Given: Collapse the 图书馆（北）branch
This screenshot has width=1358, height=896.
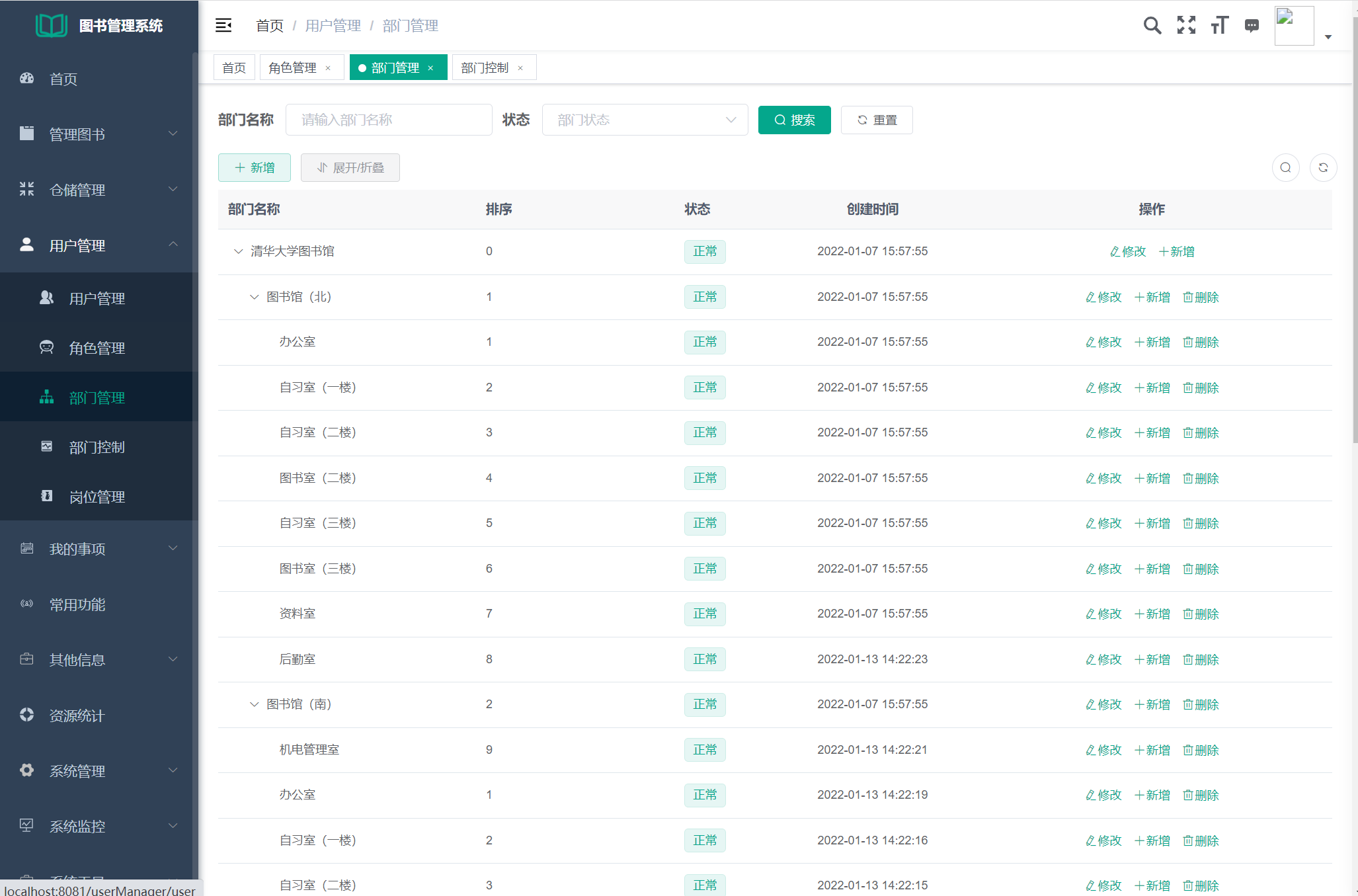Looking at the screenshot, I should [254, 297].
